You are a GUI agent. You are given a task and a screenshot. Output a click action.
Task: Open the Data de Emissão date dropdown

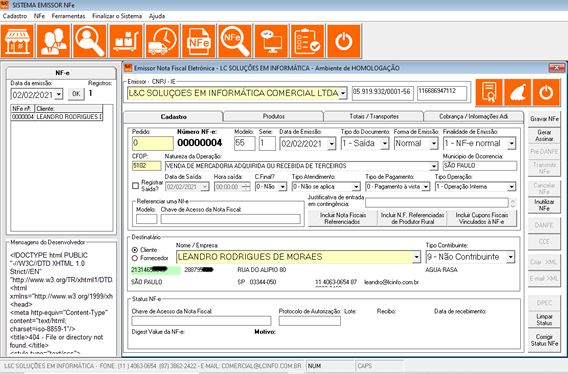pyautogui.click(x=331, y=144)
